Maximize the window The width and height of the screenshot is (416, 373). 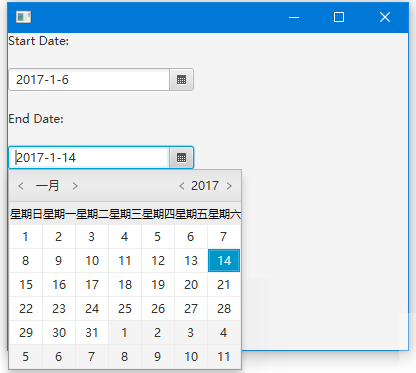(x=339, y=17)
